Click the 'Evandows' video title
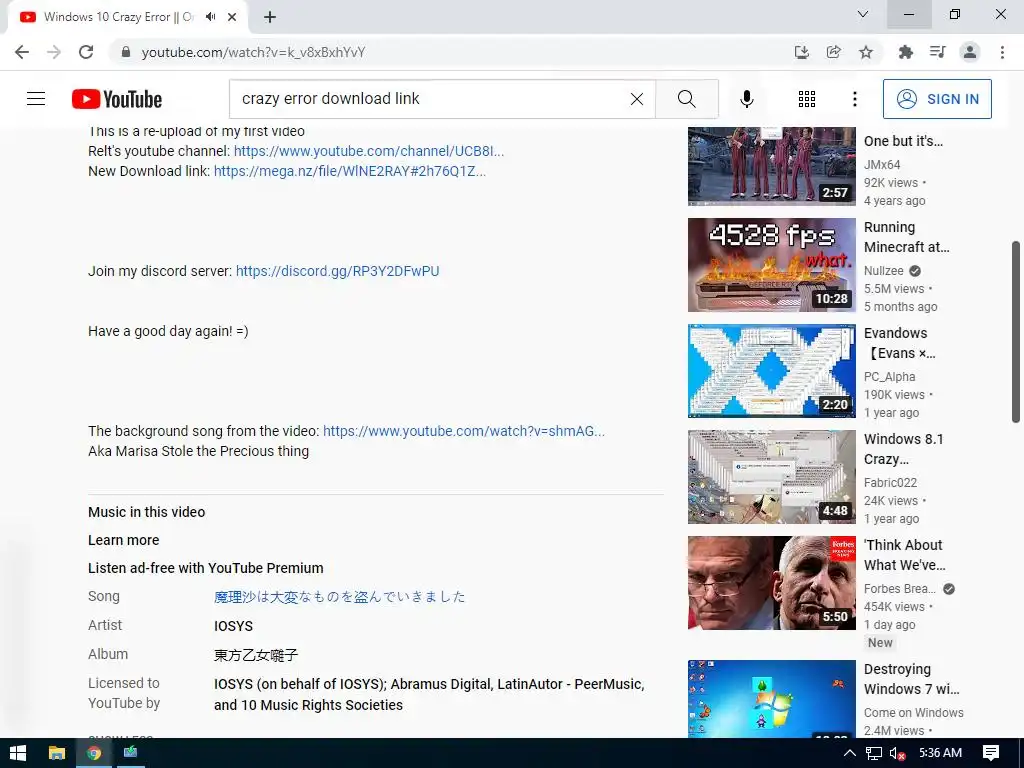The image size is (1024, 768). (x=900, y=343)
